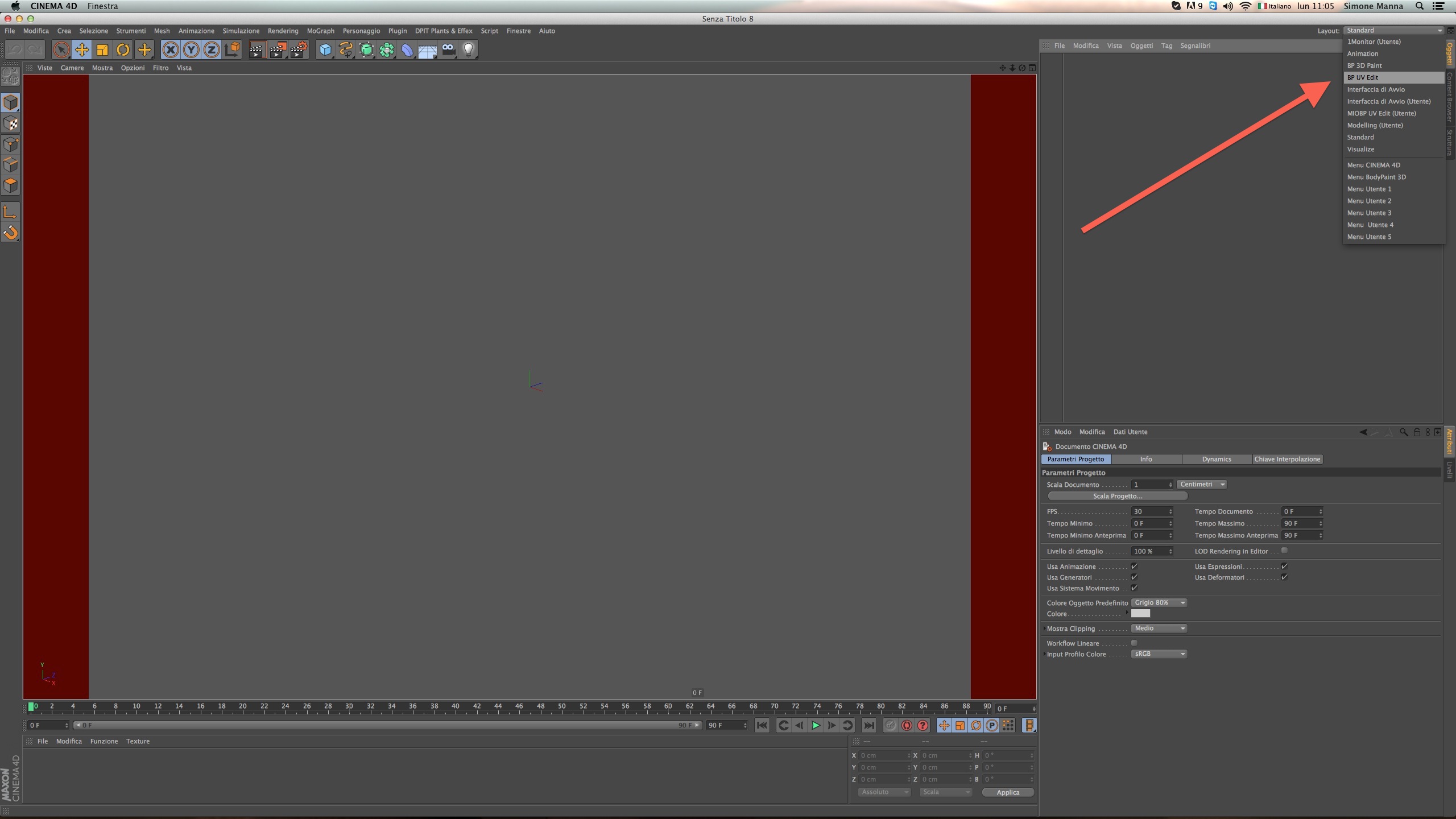
Task: Toggle the Usa Espressioni checkbox
Action: click(x=1284, y=566)
